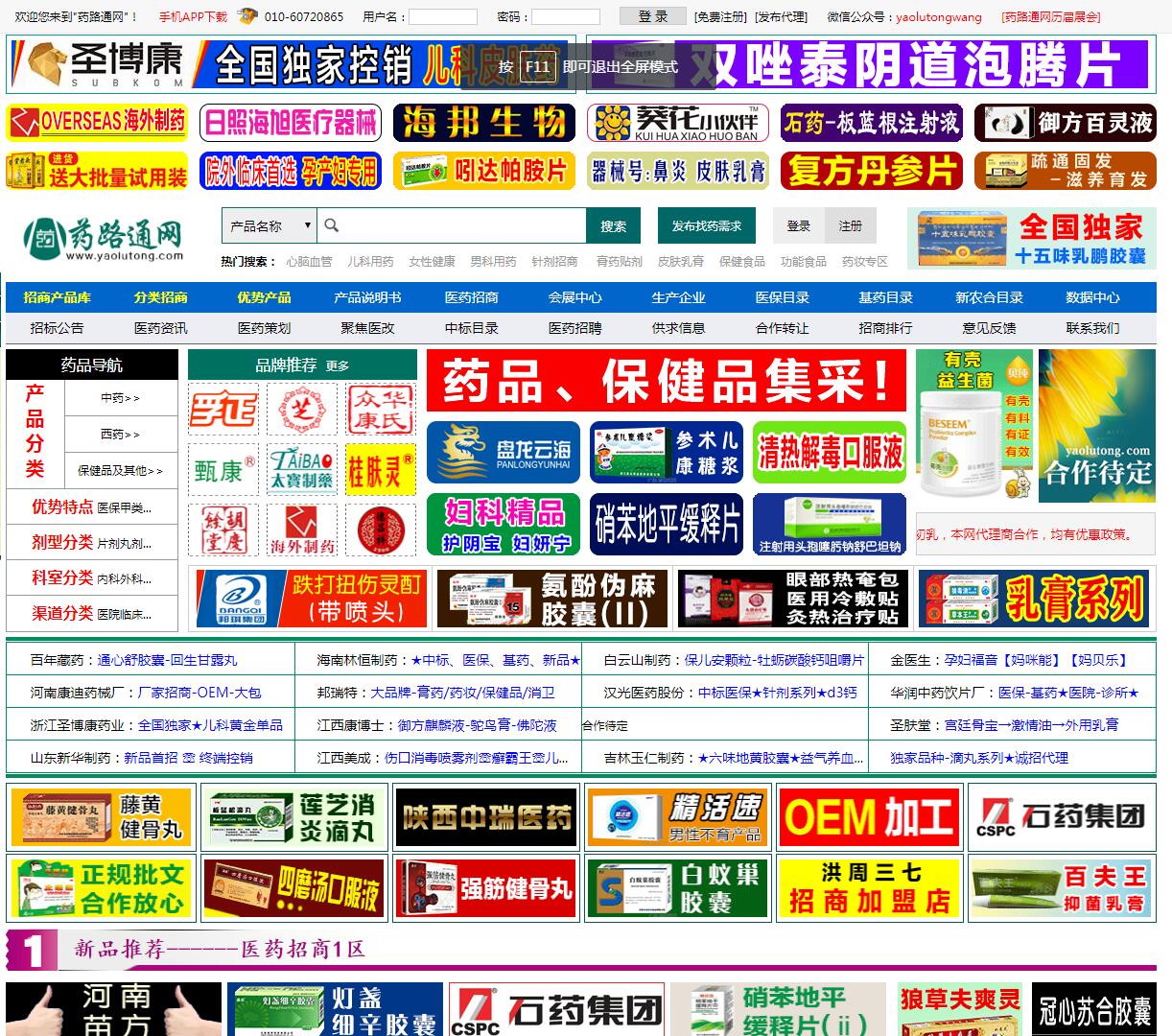Expand the 保健品及其他>> category
The width and height of the screenshot is (1172, 1036).
tap(121, 470)
